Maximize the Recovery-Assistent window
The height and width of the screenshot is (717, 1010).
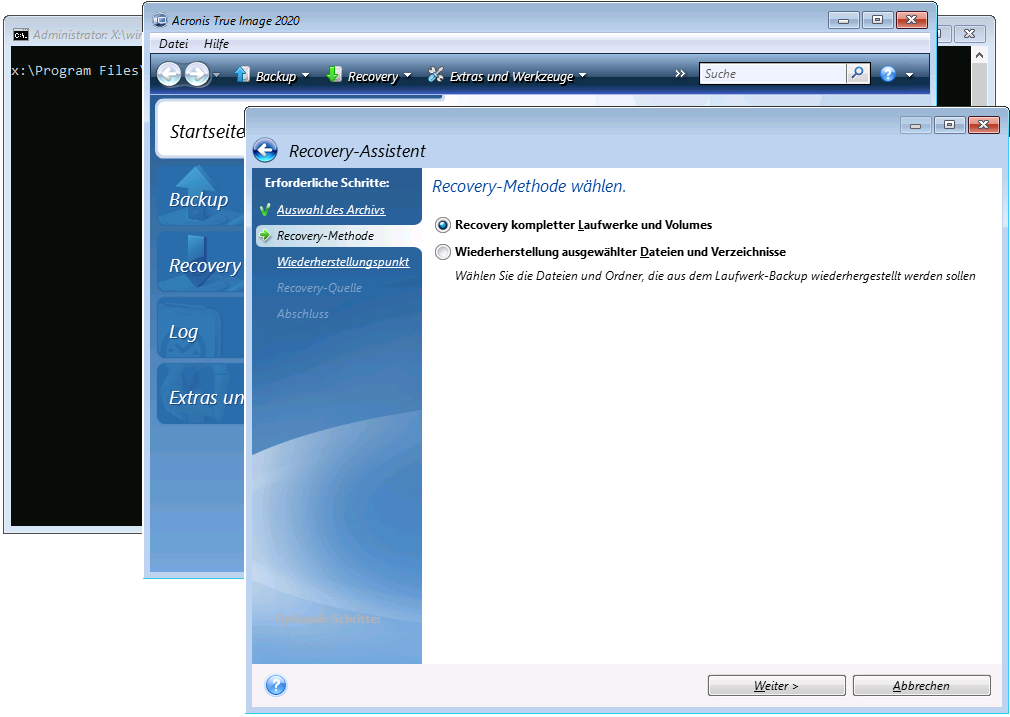[949, 125]
